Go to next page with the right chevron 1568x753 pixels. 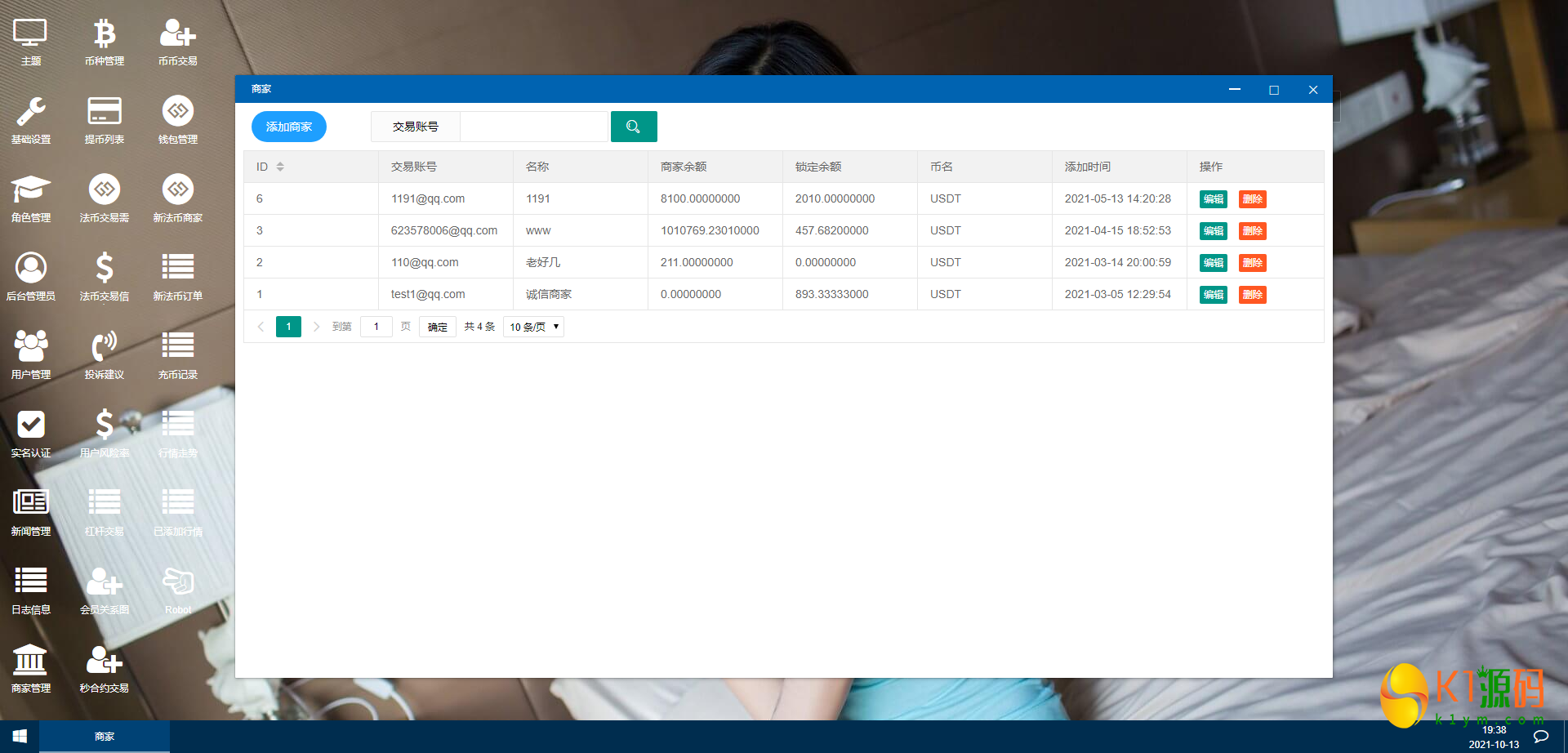(x=316, y=327)
